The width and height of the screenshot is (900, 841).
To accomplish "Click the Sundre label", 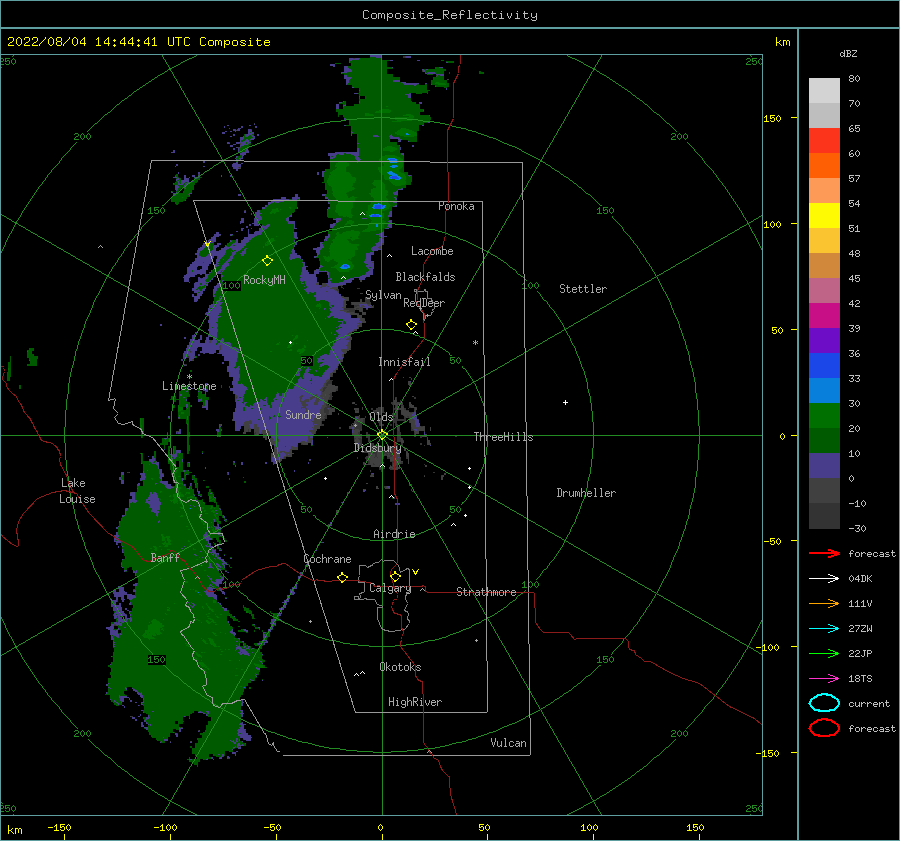I will pyautogui.click(x=303, y=415).
